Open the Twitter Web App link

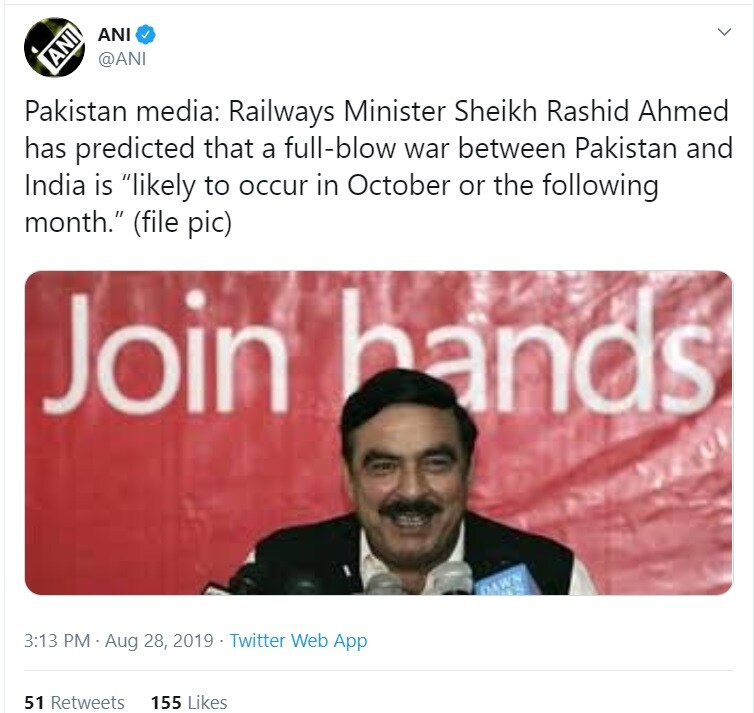[298, 640]
